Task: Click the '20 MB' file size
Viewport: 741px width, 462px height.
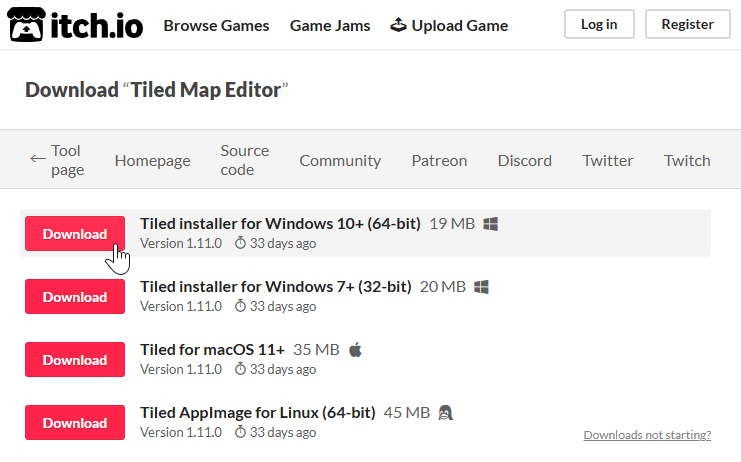Action: point(443,287)
